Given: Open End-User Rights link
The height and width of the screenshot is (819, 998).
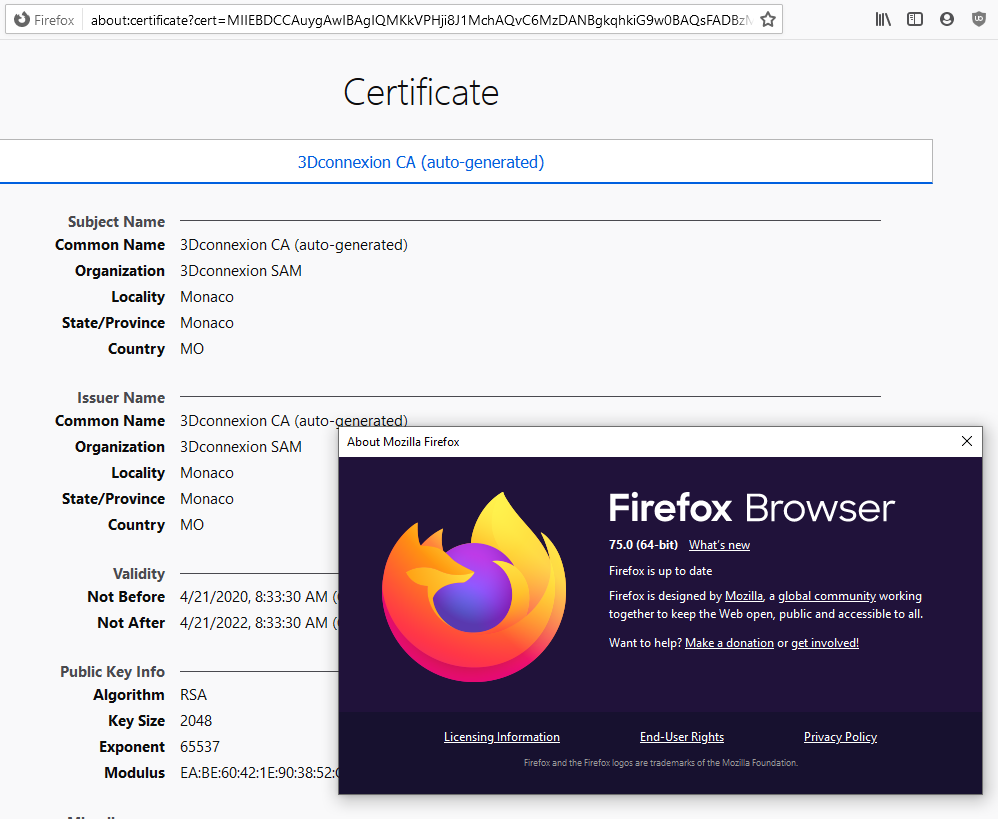Looking at the screenshot, I should 682,737.
